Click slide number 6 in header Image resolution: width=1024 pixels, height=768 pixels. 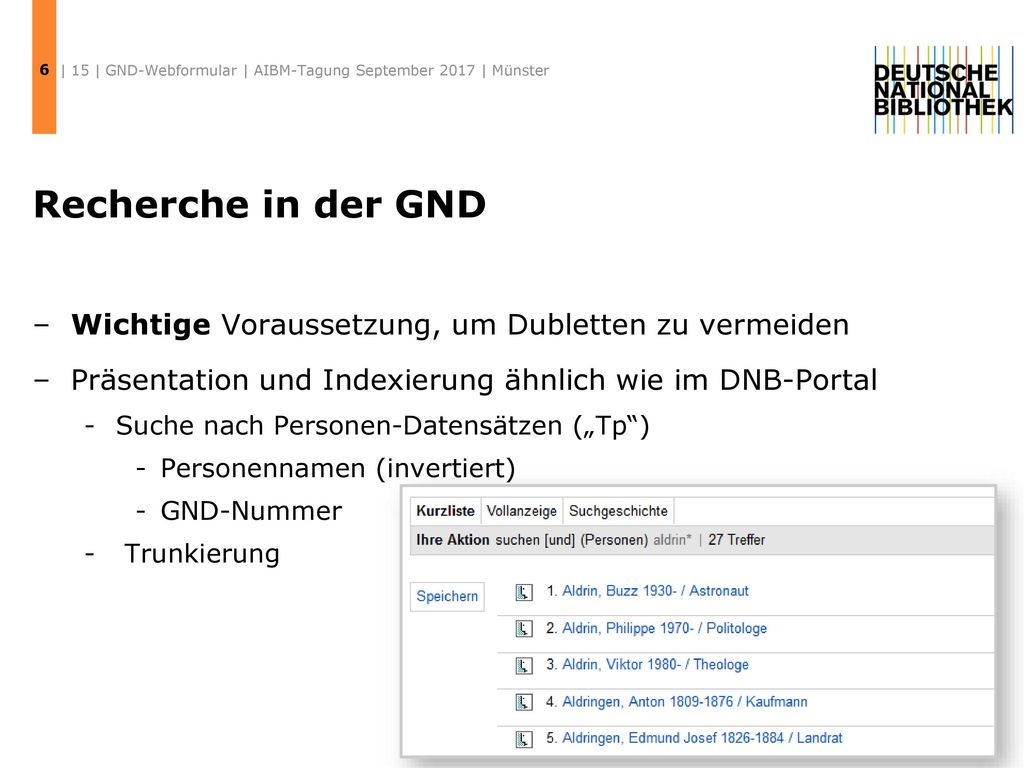tap(44, 70)
